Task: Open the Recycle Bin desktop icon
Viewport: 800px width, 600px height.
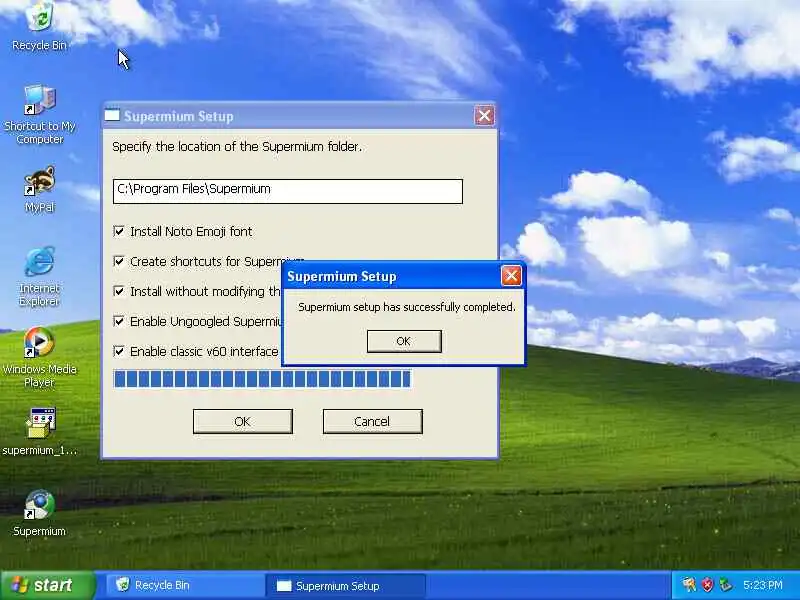Action: pyautogui.click(x=39, y=26)
